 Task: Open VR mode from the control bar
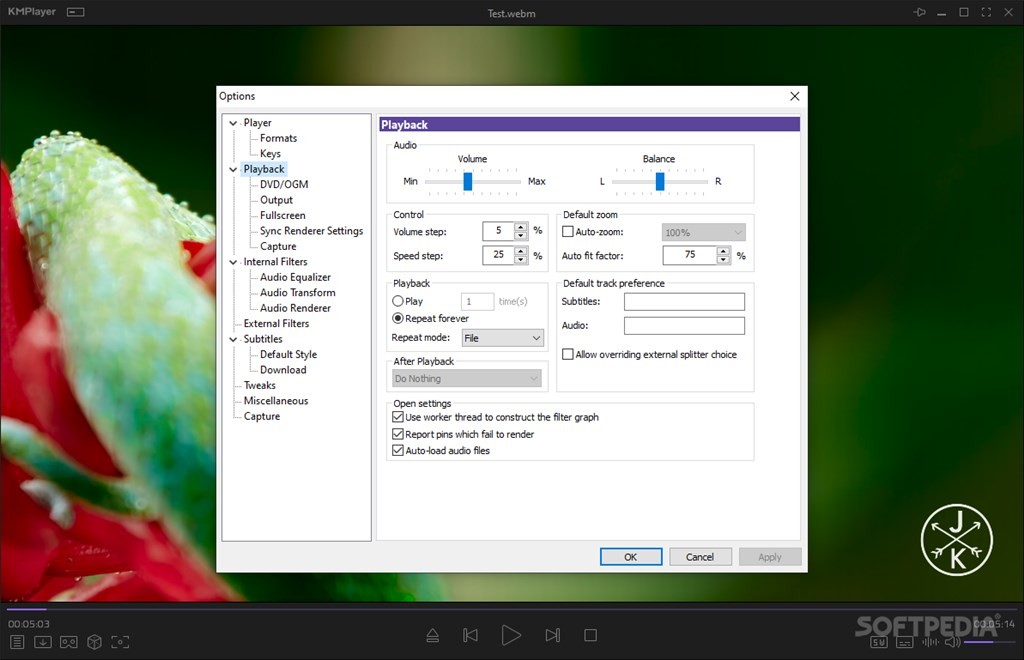click(67, 642)
